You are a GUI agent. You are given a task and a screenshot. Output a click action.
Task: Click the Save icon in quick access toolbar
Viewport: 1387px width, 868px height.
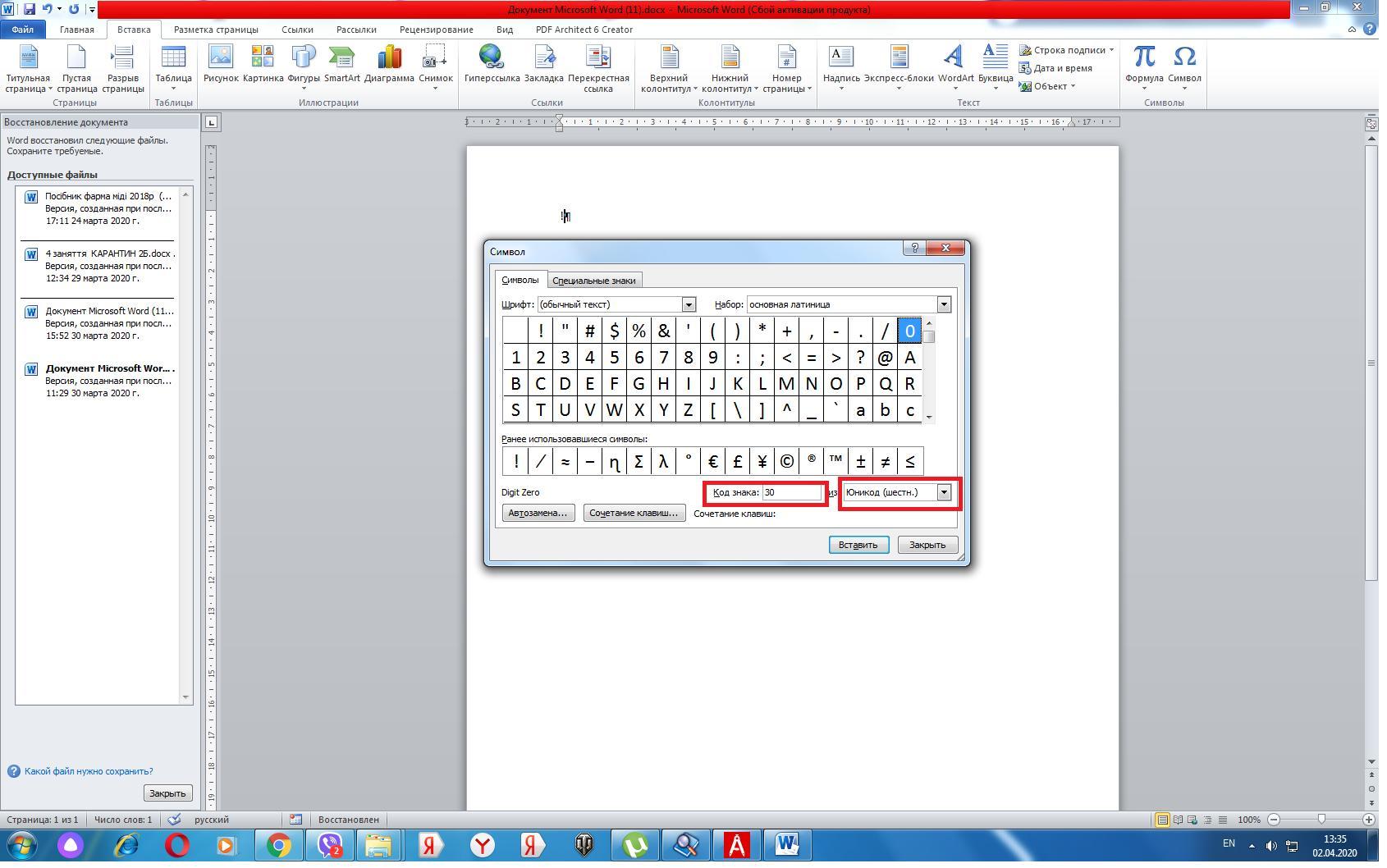pos(30,9)
